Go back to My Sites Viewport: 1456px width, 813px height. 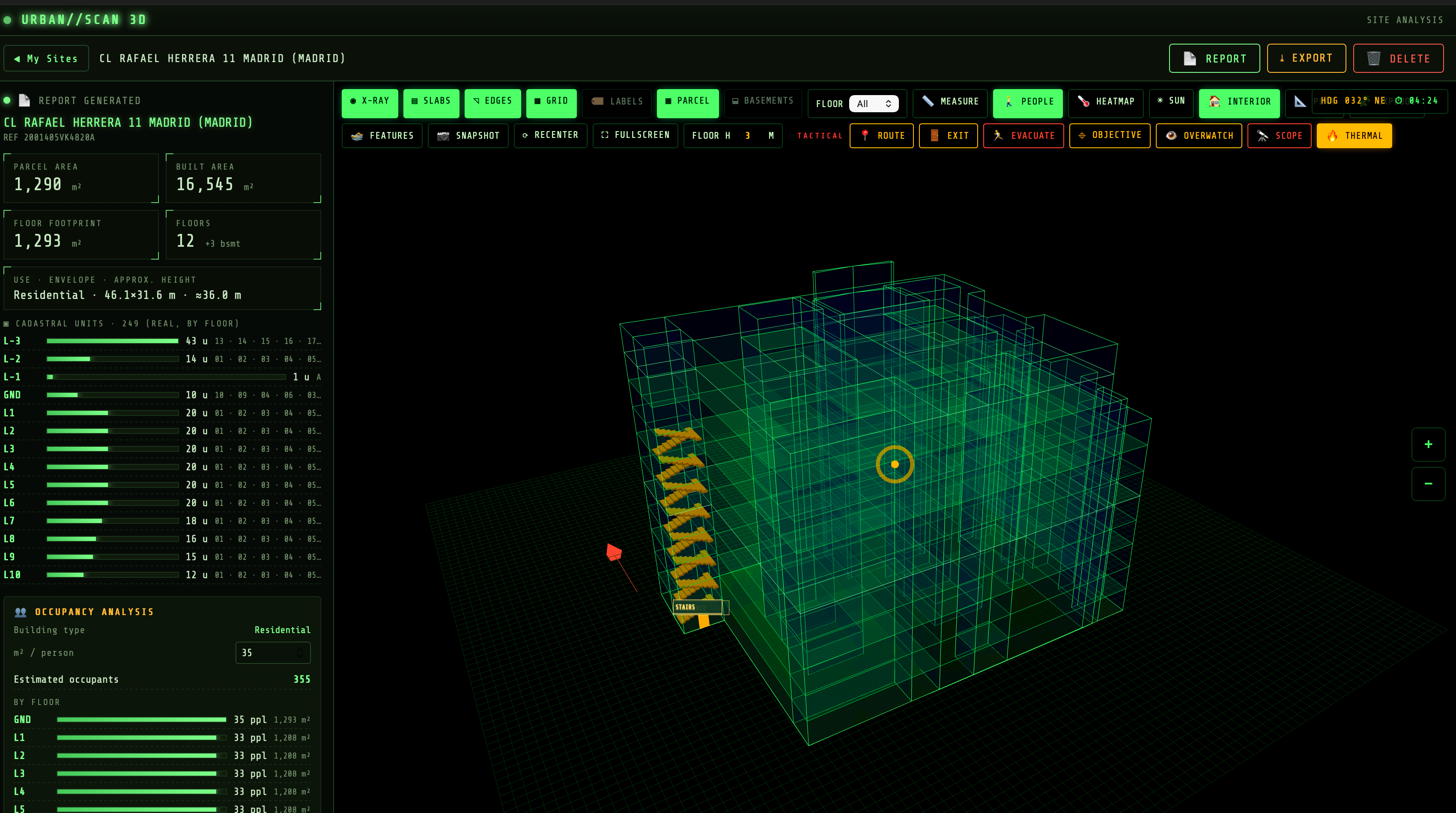click(x=46, y=58)
